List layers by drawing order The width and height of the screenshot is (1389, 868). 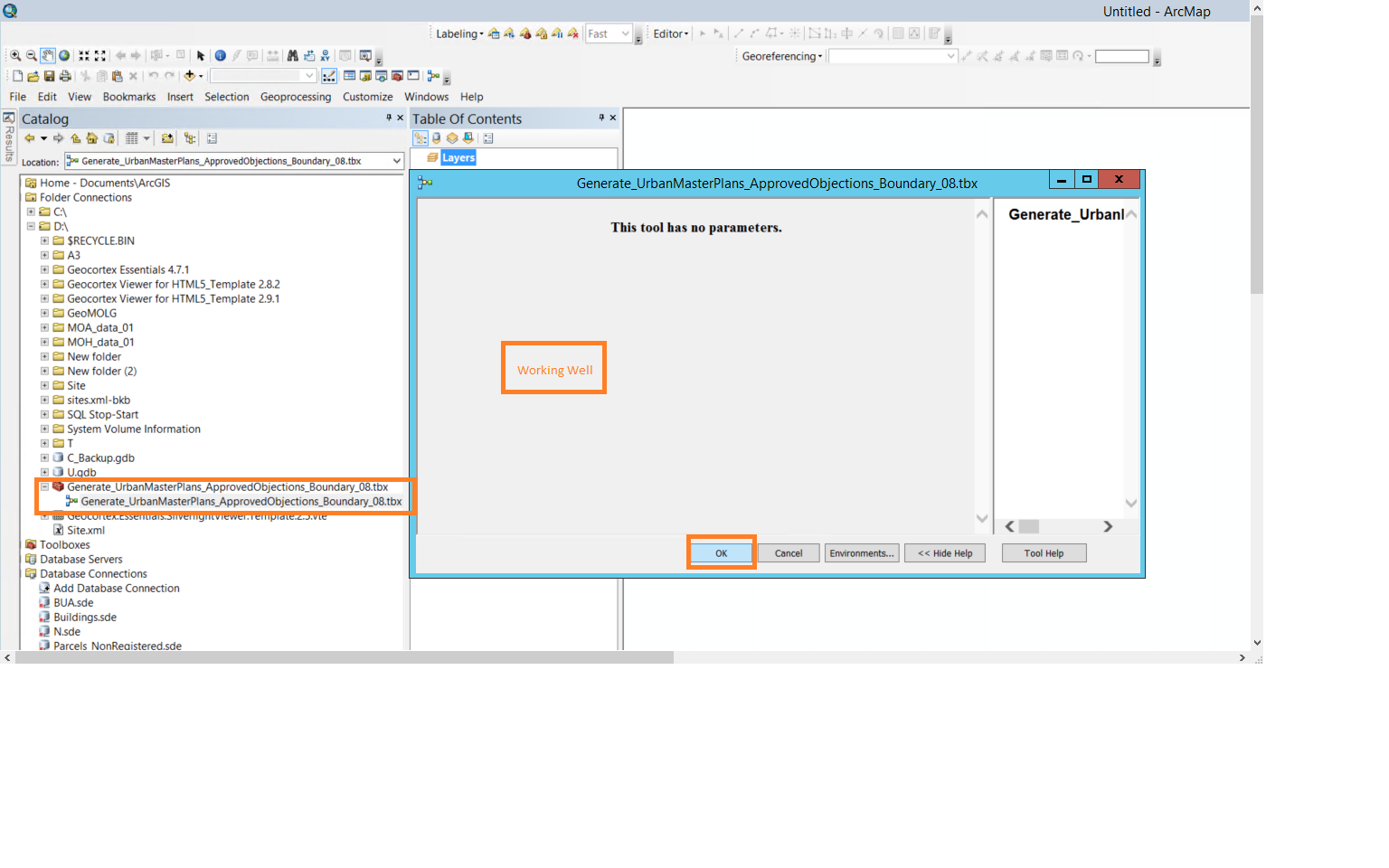(x=420, y=138)
